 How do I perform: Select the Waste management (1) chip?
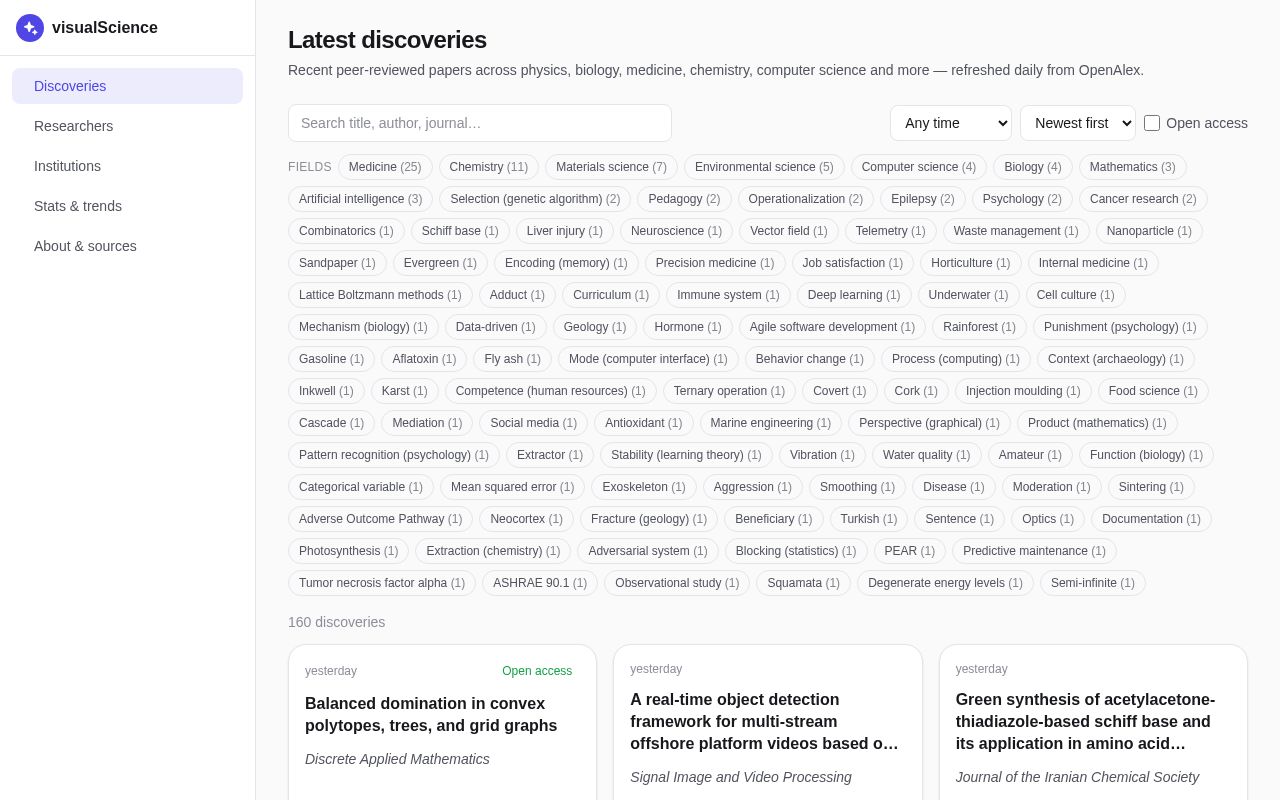[x=1016, y=231]
